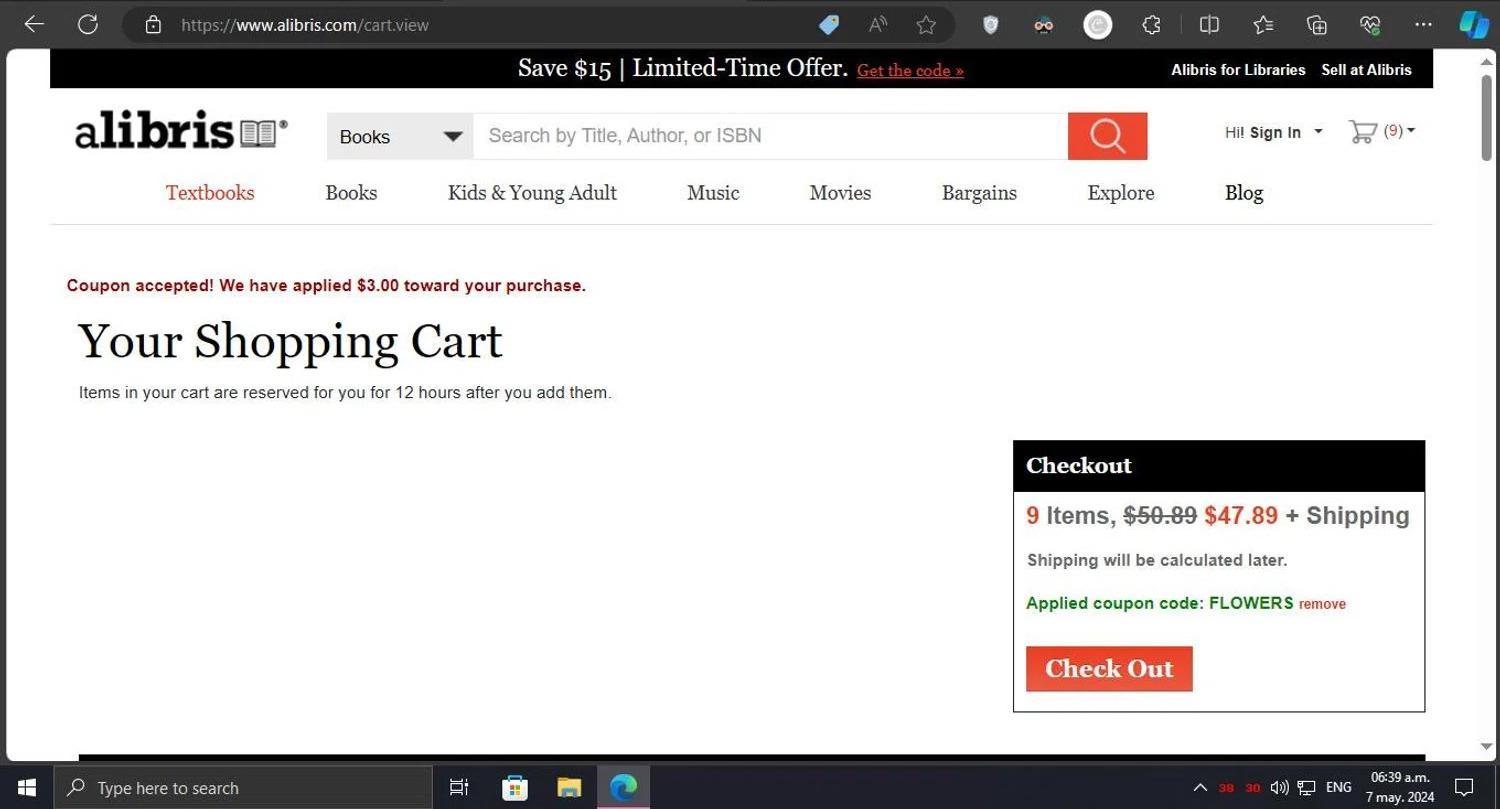
Task: Open the Music menu
Action: (713, 193)
